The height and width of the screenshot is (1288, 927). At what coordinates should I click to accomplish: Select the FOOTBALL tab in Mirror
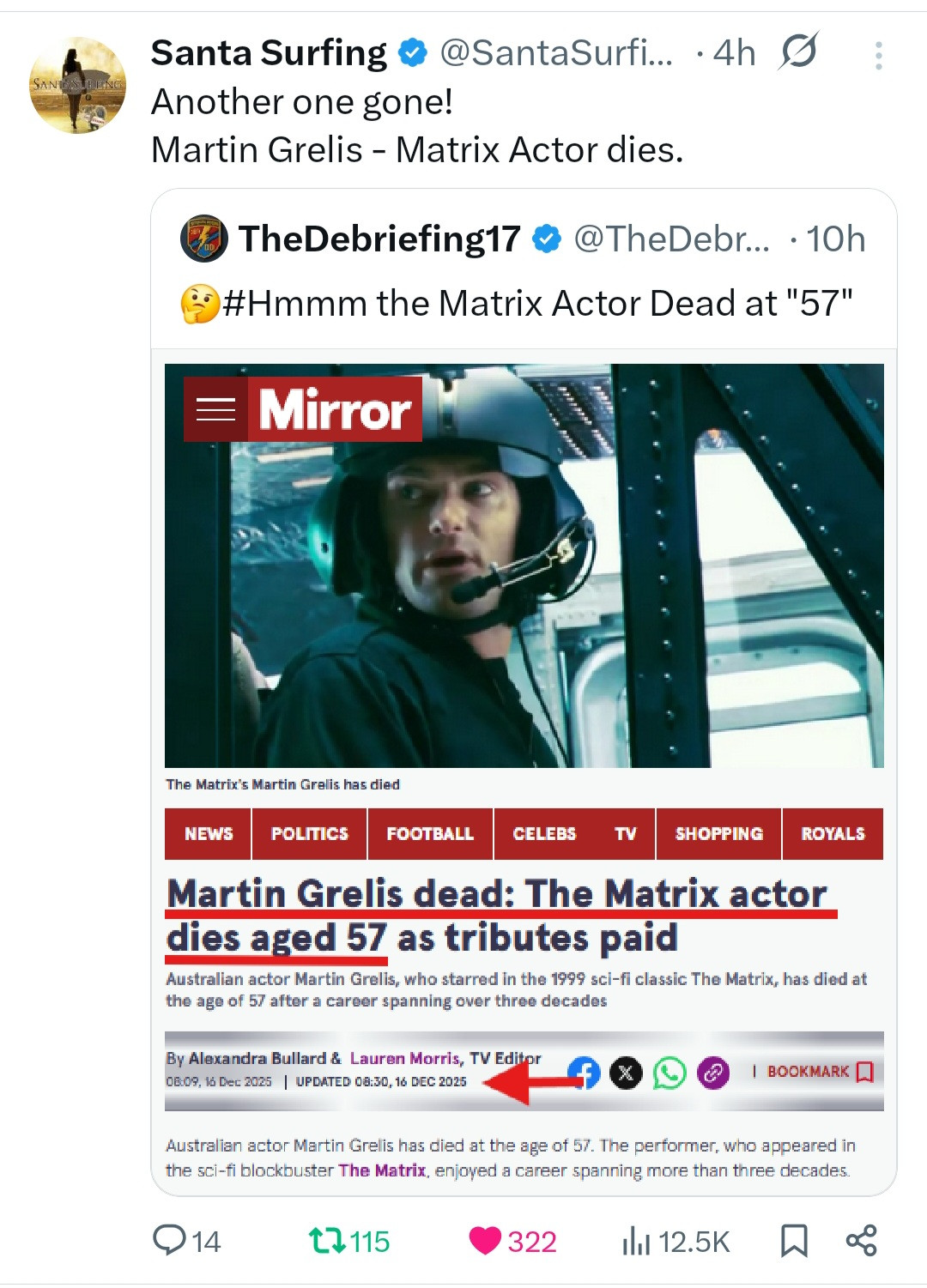[x=430, y=833]
